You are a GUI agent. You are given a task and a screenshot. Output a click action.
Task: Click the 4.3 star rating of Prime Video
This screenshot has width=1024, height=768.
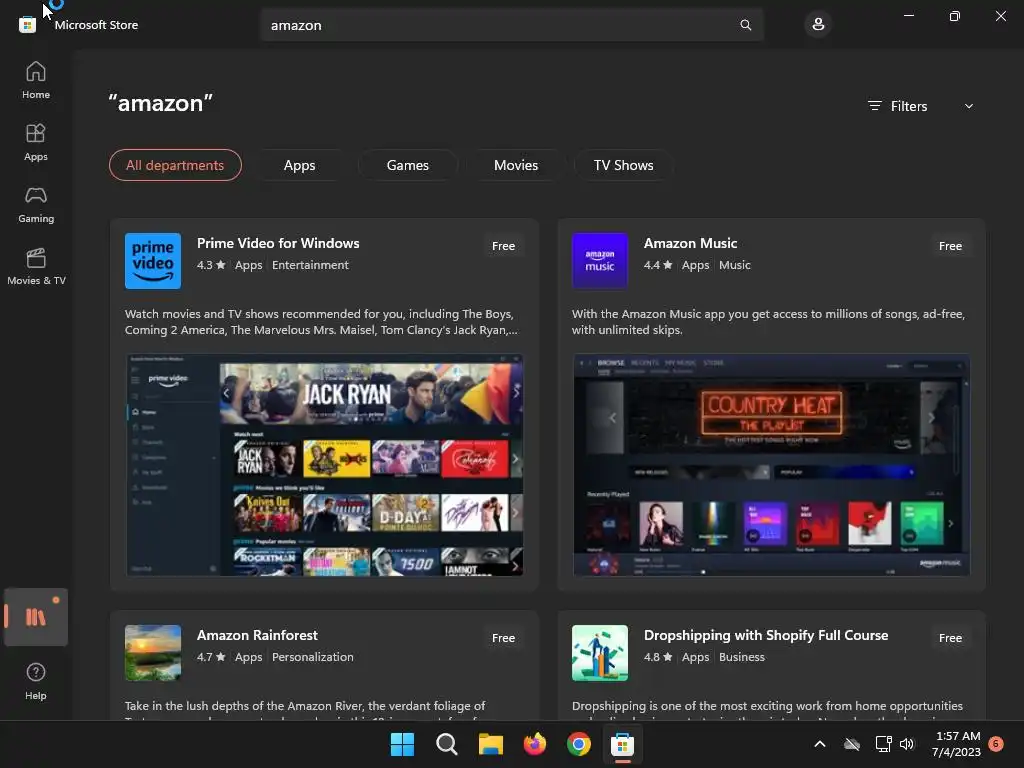tap(211, 265)
